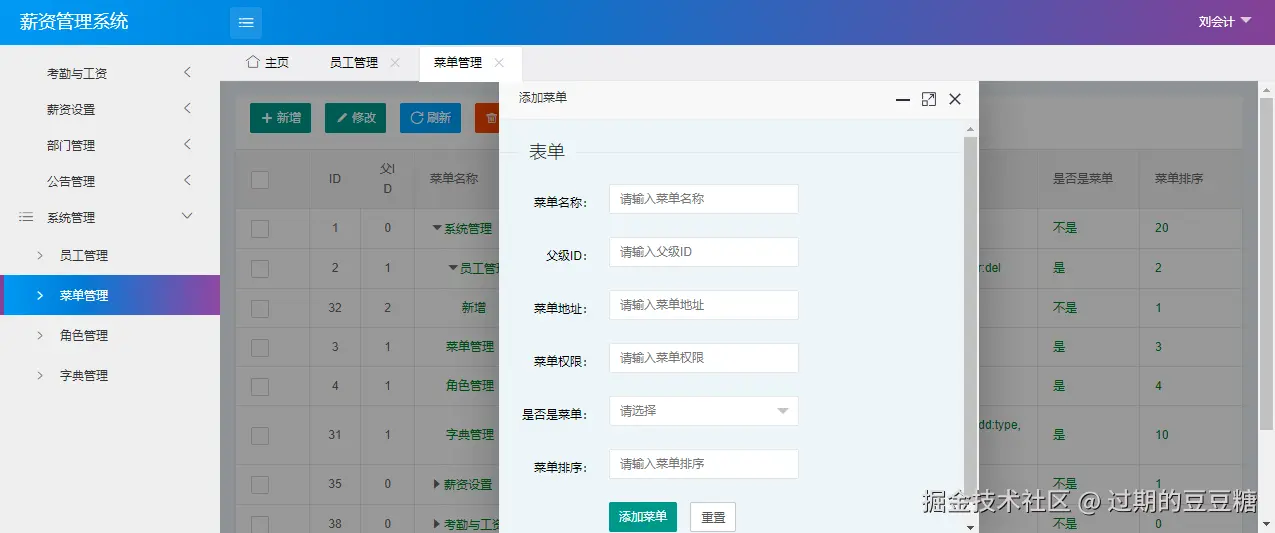Screen dimensions: 1275x533
Task: Click the 重置 button
Action: pyautogui.click(x=713, y=517)
